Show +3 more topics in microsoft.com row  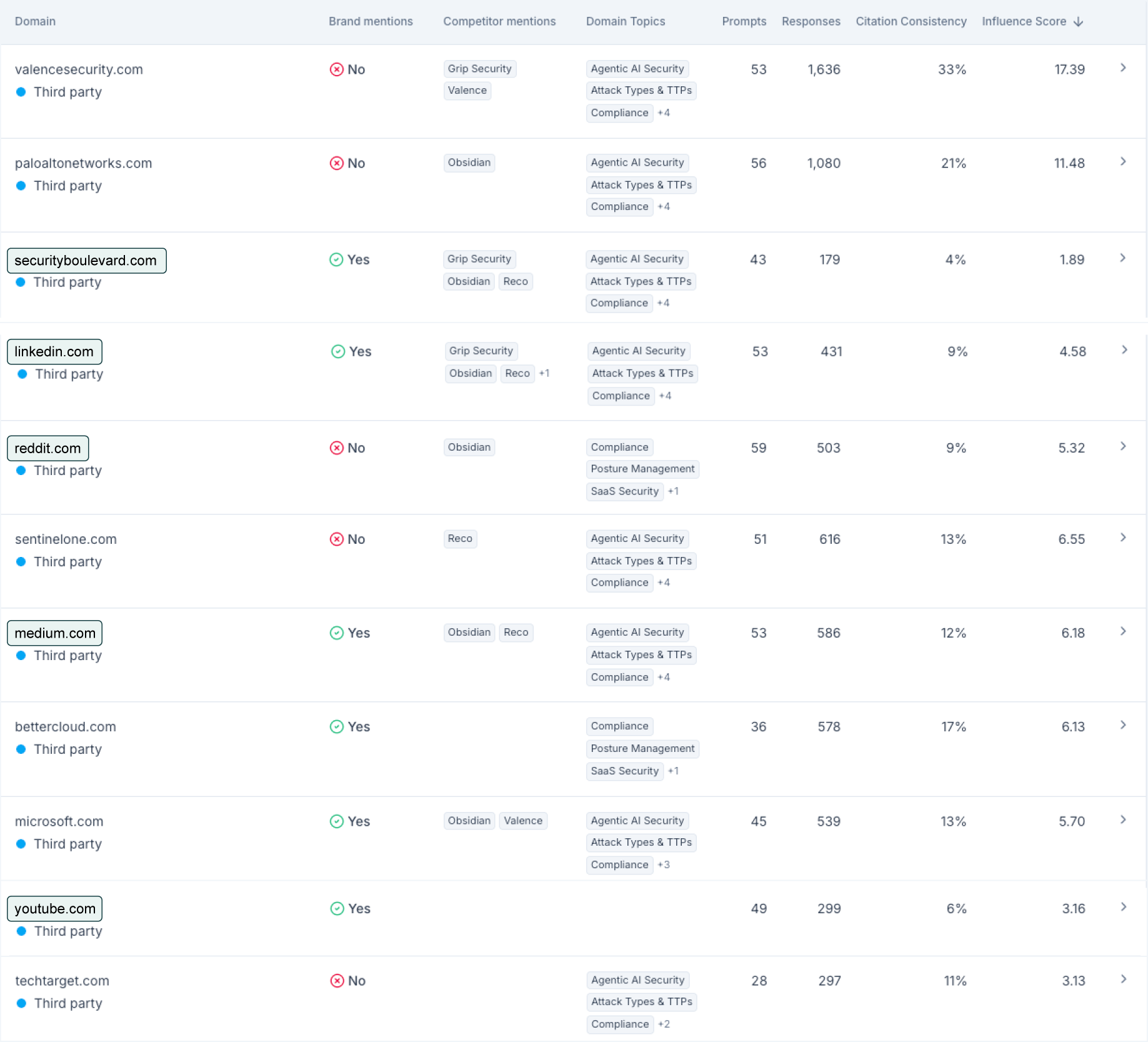[x=664, y=864]
